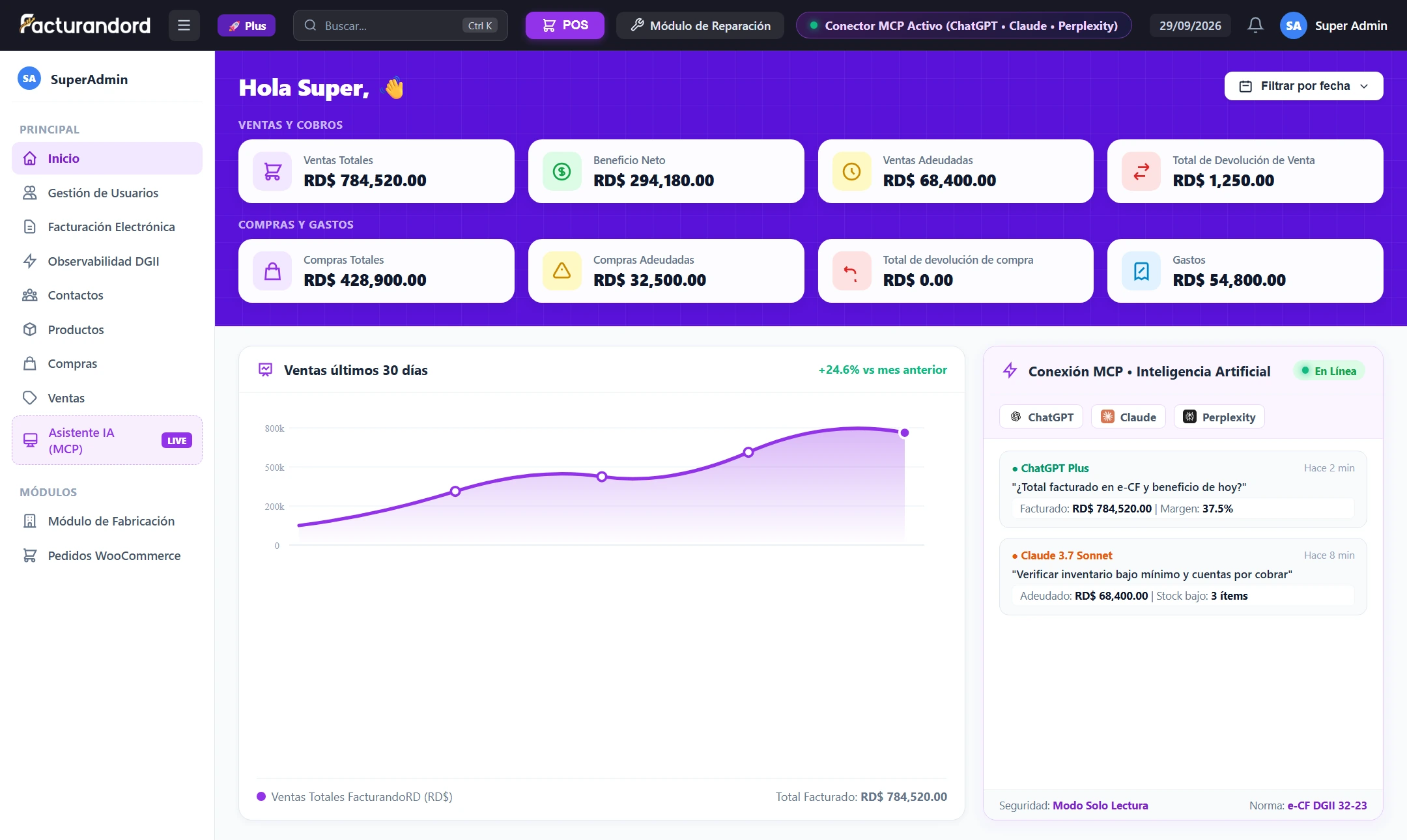The image size is (1407, 840).
Task: Open Ventas in the sidebar
Action: [x=107, y=398]
